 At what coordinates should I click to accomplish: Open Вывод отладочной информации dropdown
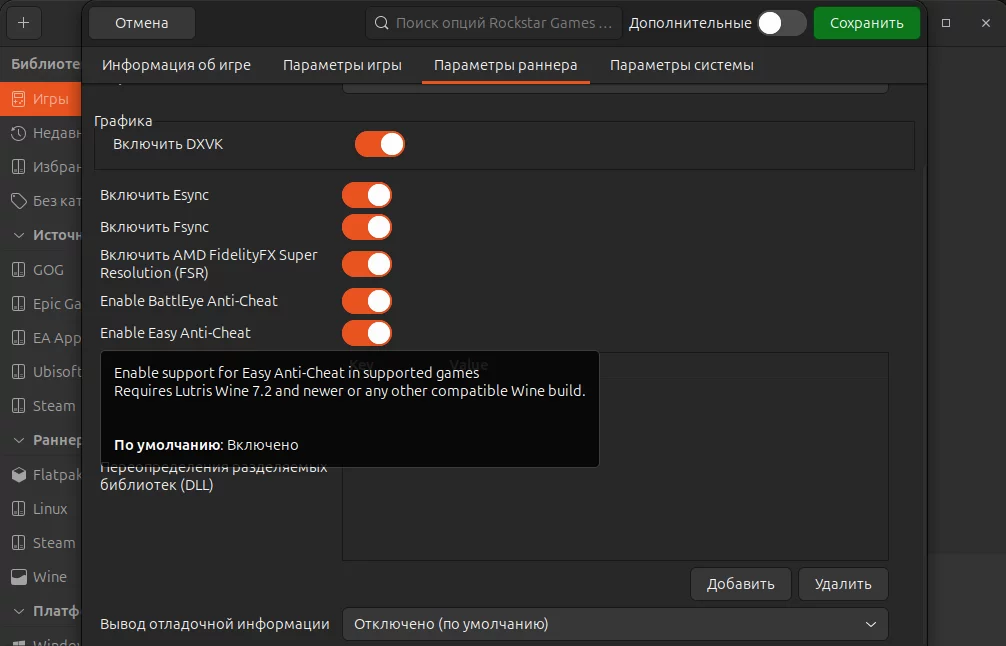pos(615,624)
